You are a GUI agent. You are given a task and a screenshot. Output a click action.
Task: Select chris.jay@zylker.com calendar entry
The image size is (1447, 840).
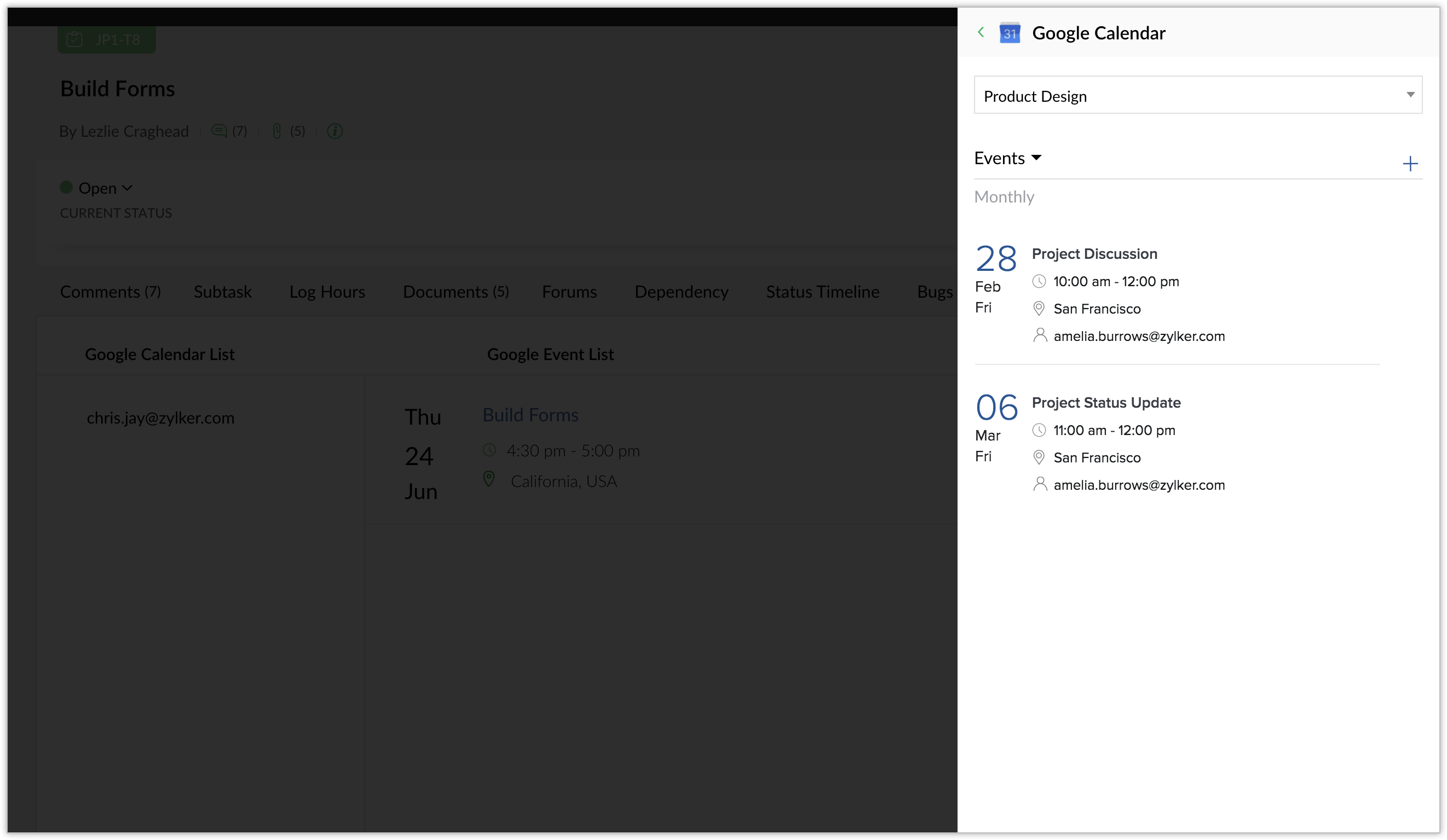[x=160, y=418]
